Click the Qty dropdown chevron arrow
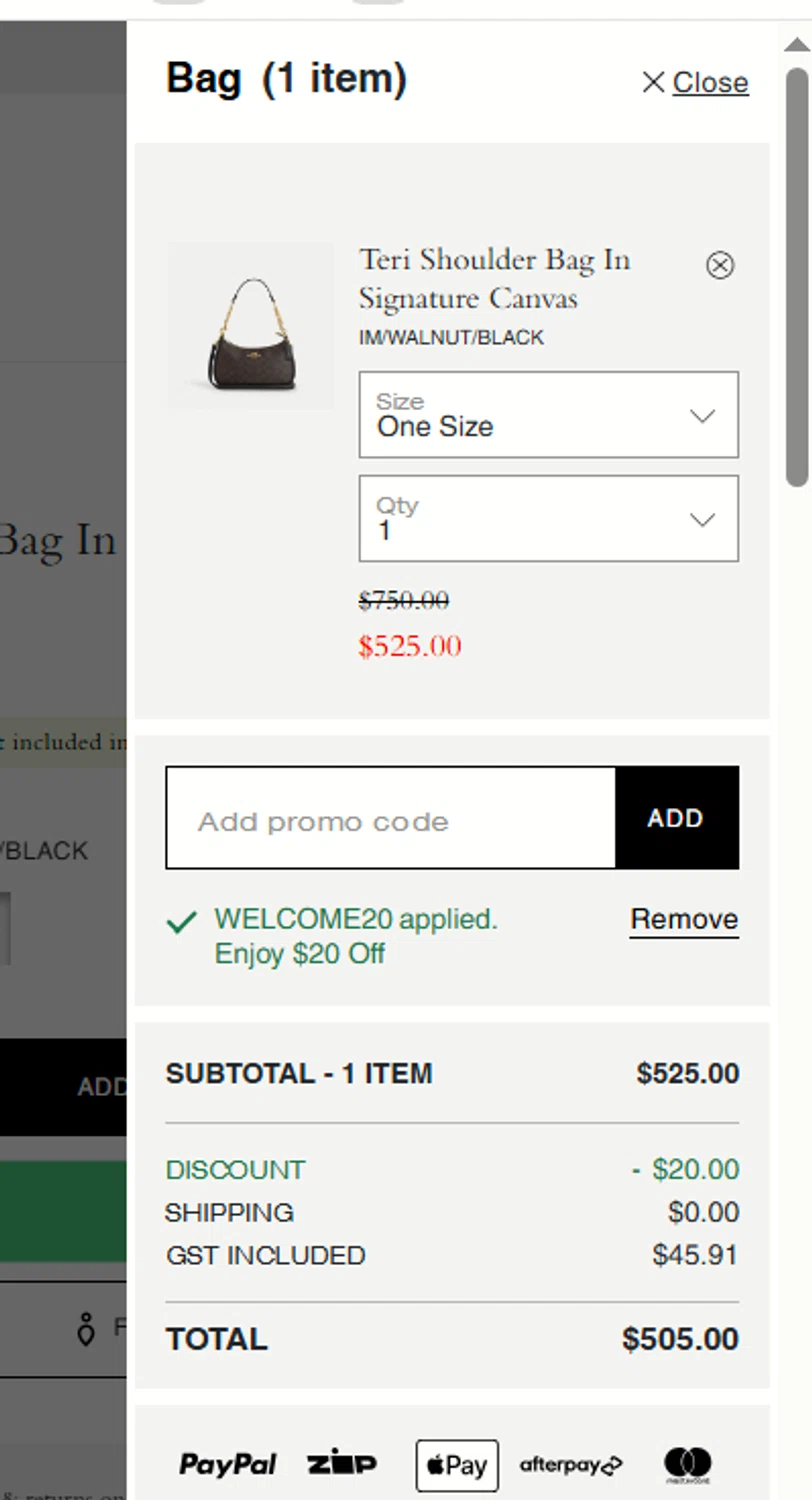 [x=703, y=519]
